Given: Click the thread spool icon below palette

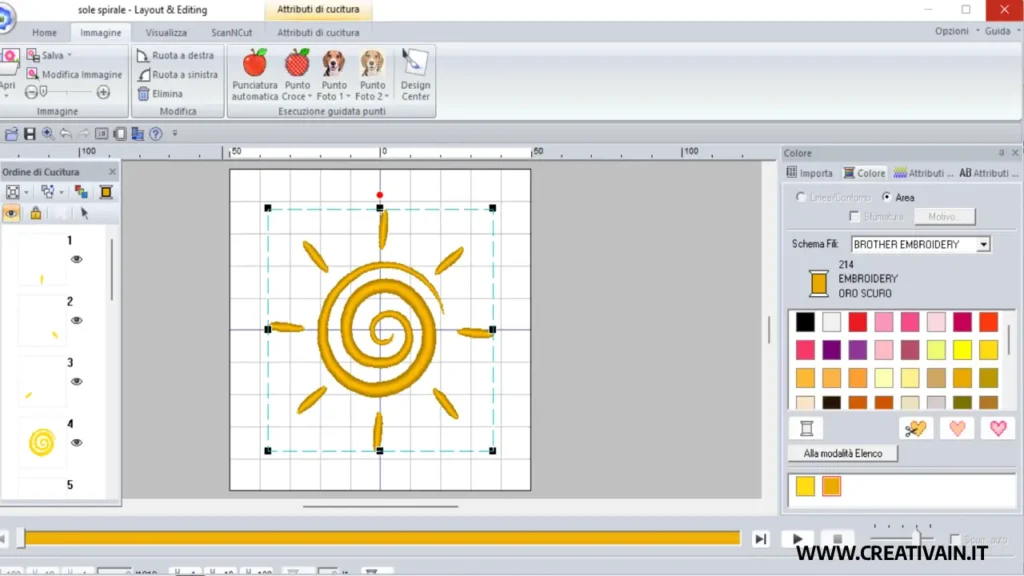Looking at the screenshot, I should [x=807, y=428].
